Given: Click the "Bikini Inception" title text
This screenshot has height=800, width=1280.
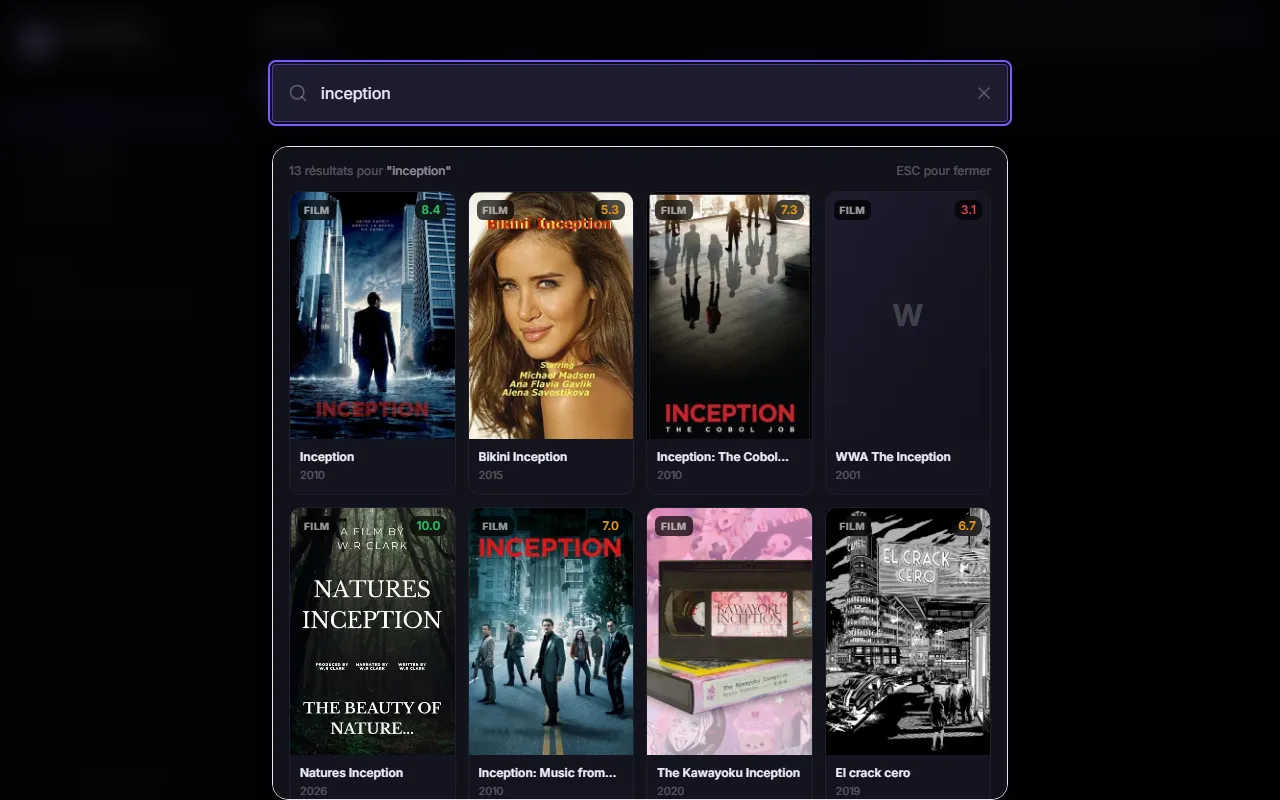Looking at the screenshot, I should [x=523, y=457].
